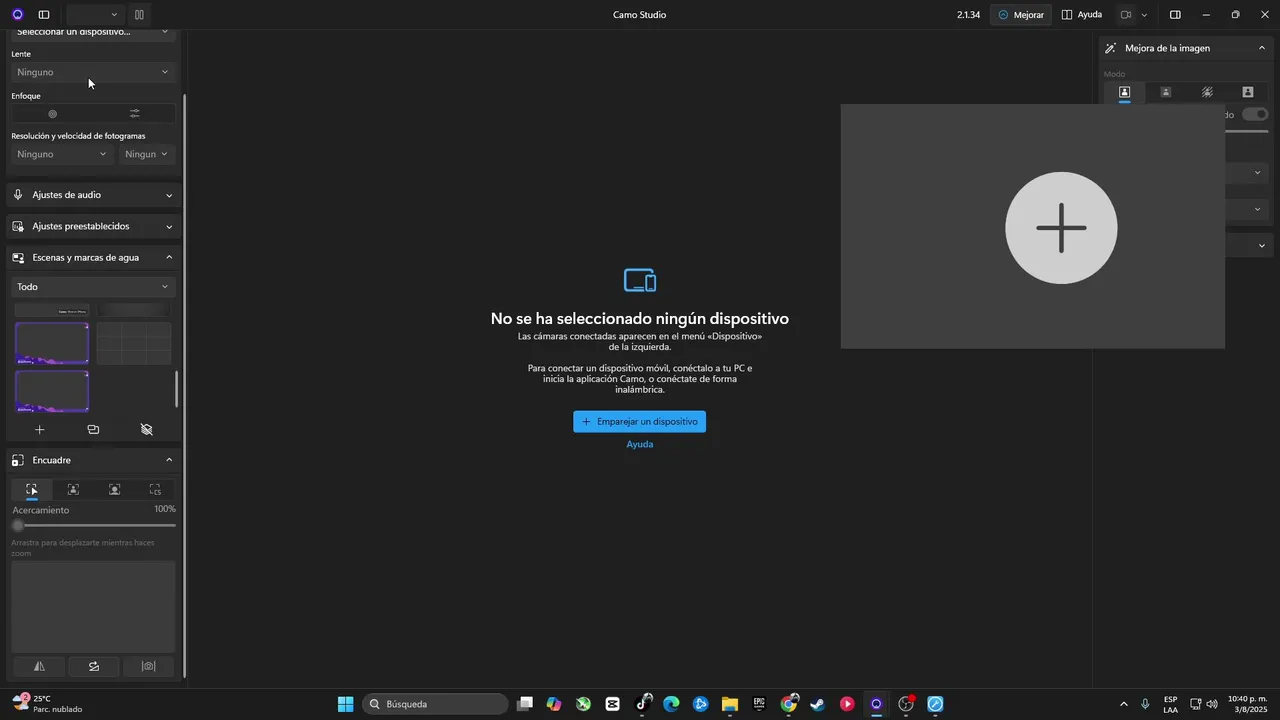The image size is (1280, 720).
Task: Select the first portrait enhancement mode
Action: (x=1124, y=92)
